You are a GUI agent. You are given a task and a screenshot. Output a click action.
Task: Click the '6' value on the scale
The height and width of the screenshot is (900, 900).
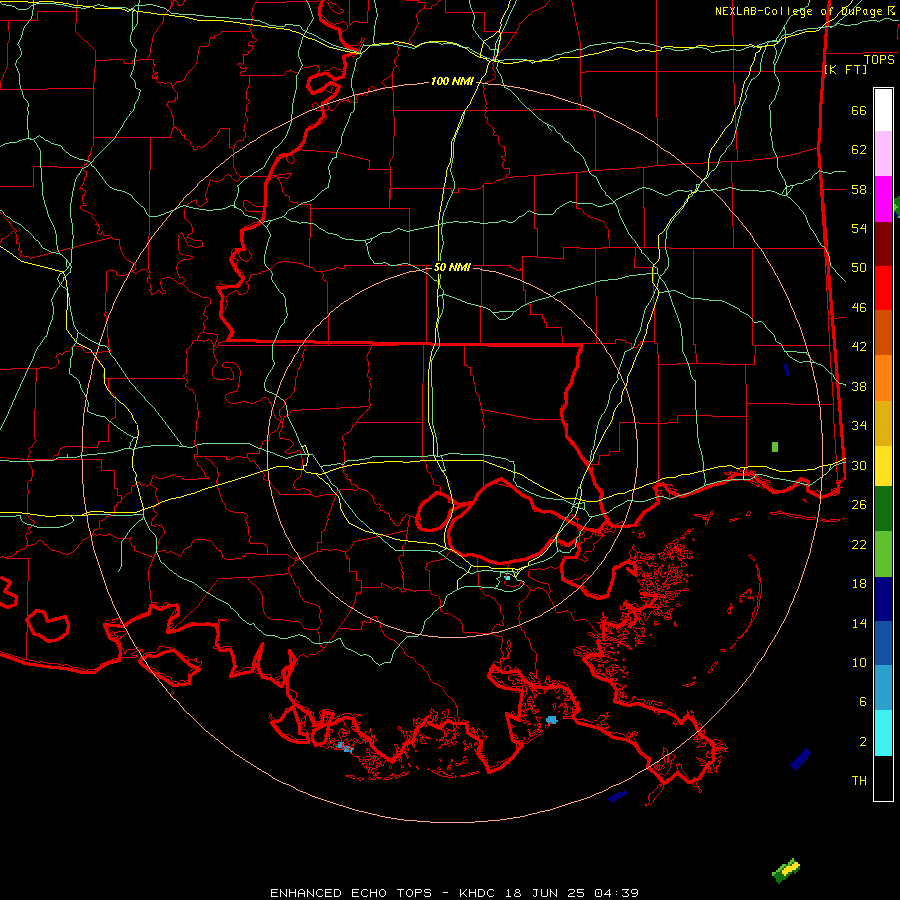click(863, 701)
